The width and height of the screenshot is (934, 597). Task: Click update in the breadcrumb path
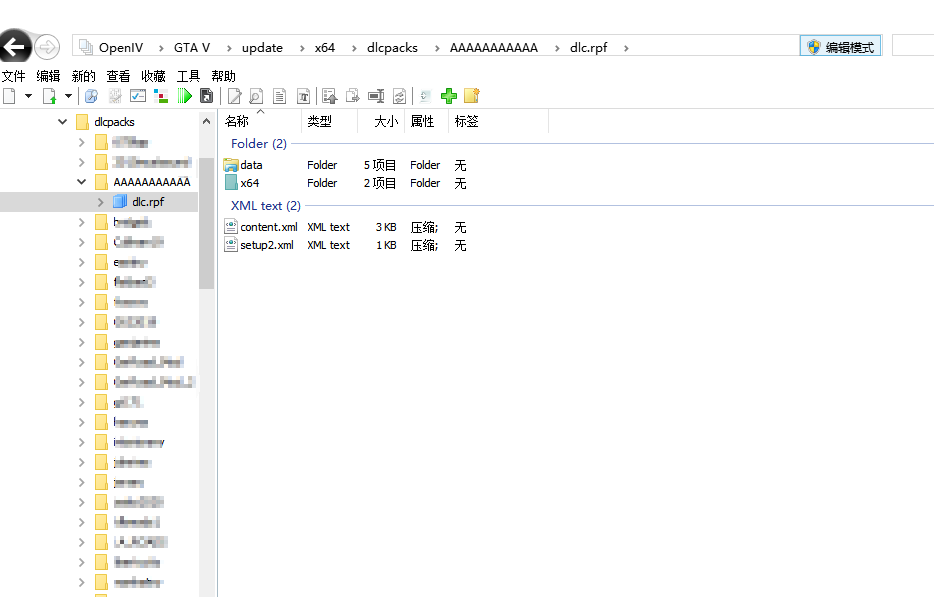[x=262, y=48]
